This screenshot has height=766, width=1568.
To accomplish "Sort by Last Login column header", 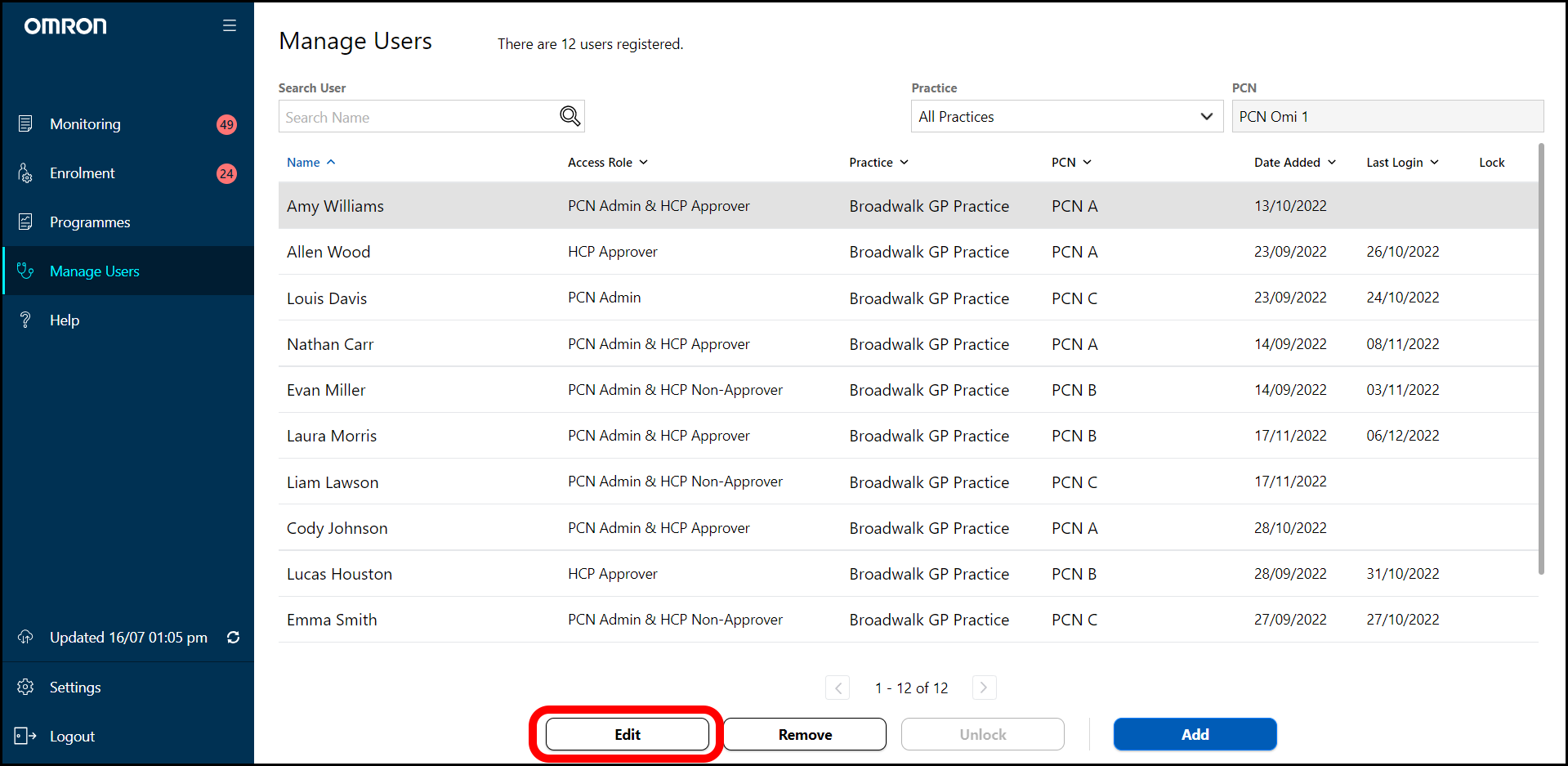I will pyautogui.click(x=1401, y=163).
